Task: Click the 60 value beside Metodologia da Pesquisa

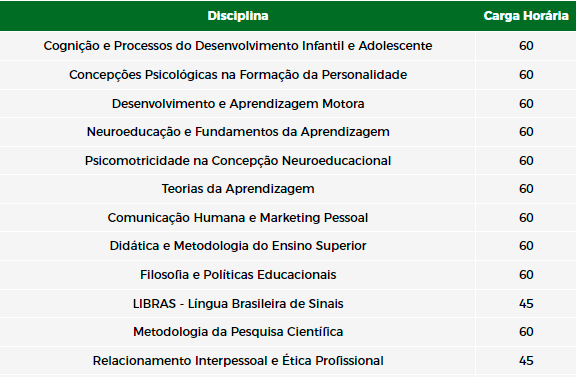Action: tap(526, 332)
